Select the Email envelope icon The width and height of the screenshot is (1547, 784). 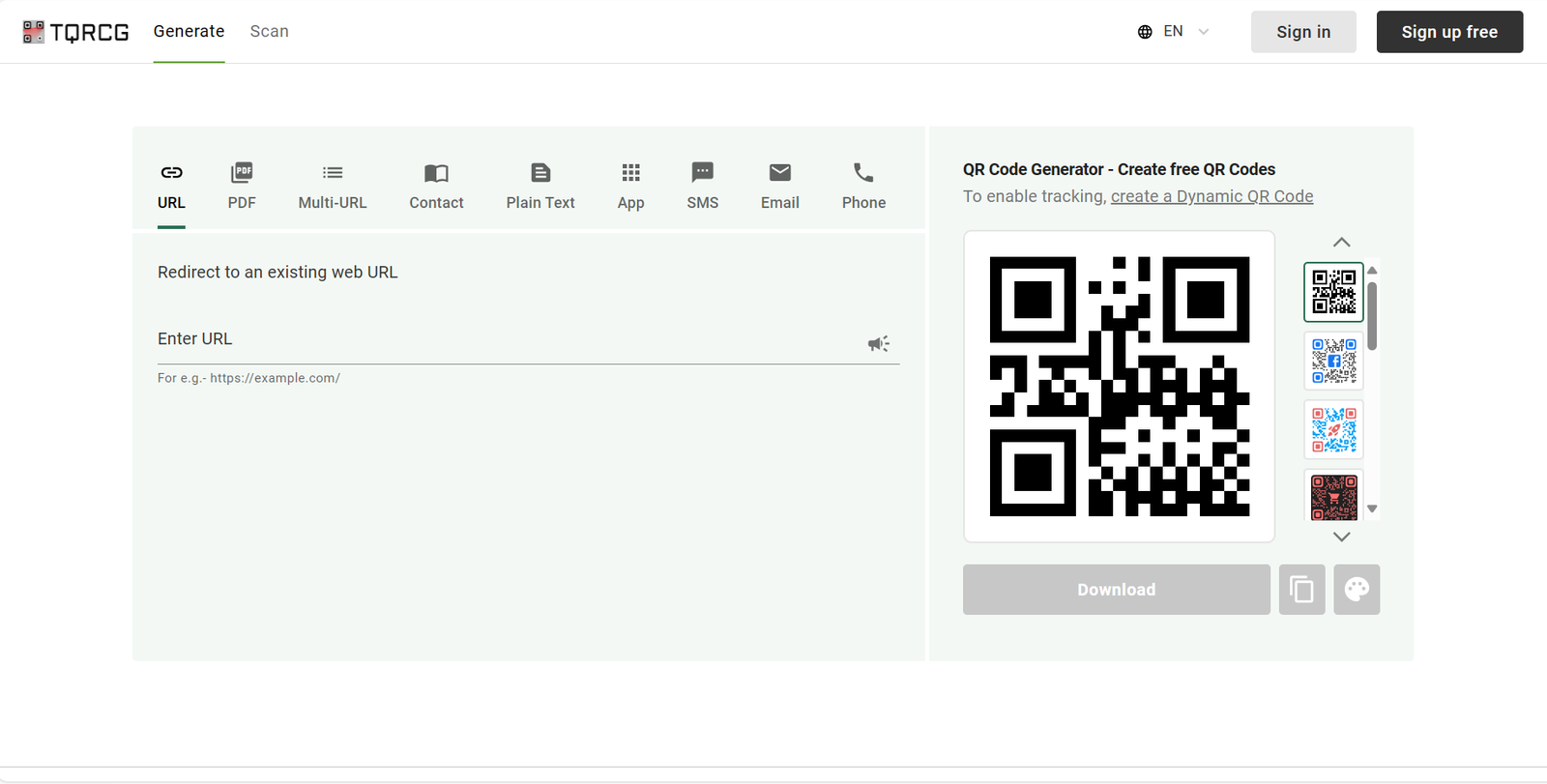pos(779,173)
